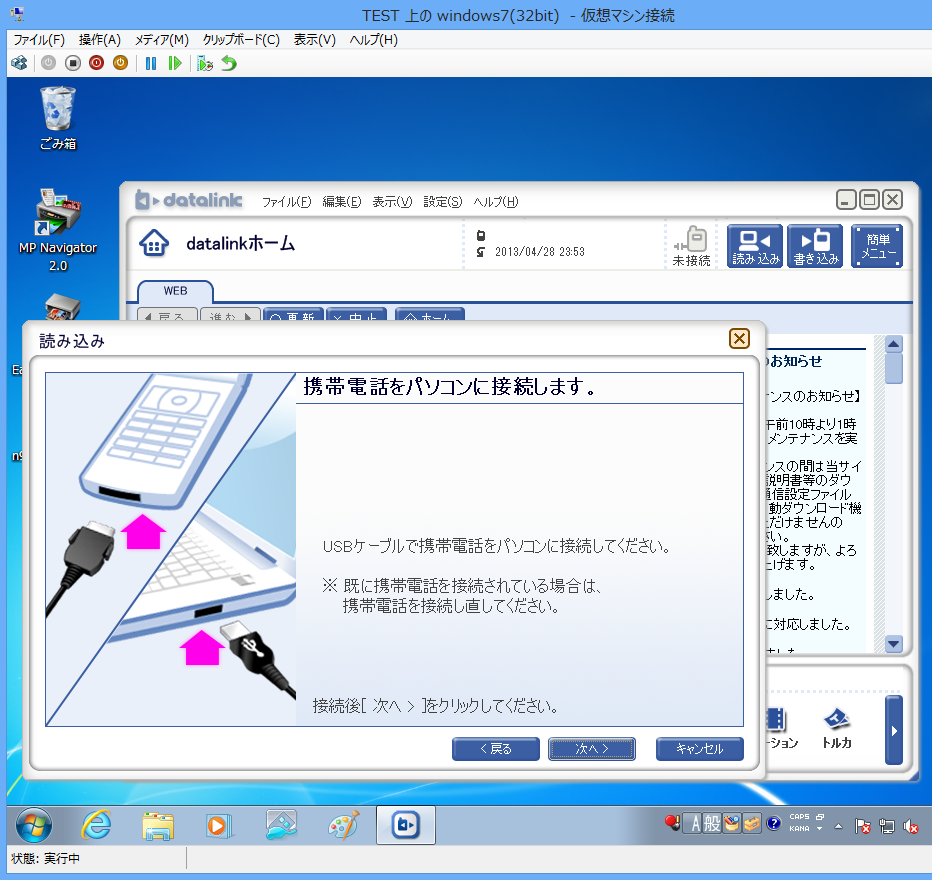Click the green Revert arrow icon

tap(229, 63)
